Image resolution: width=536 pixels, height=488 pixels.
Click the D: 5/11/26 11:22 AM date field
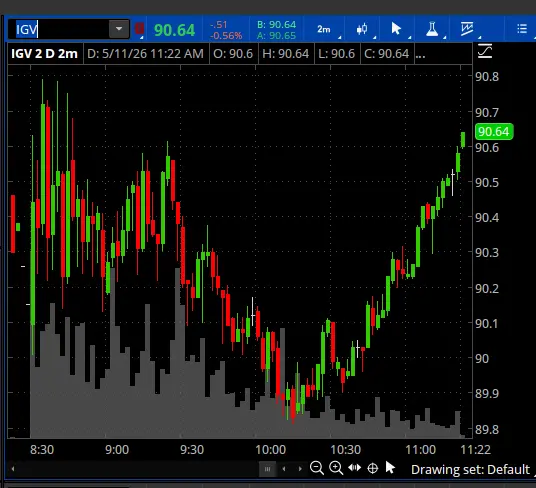click(x=145, y=54)
